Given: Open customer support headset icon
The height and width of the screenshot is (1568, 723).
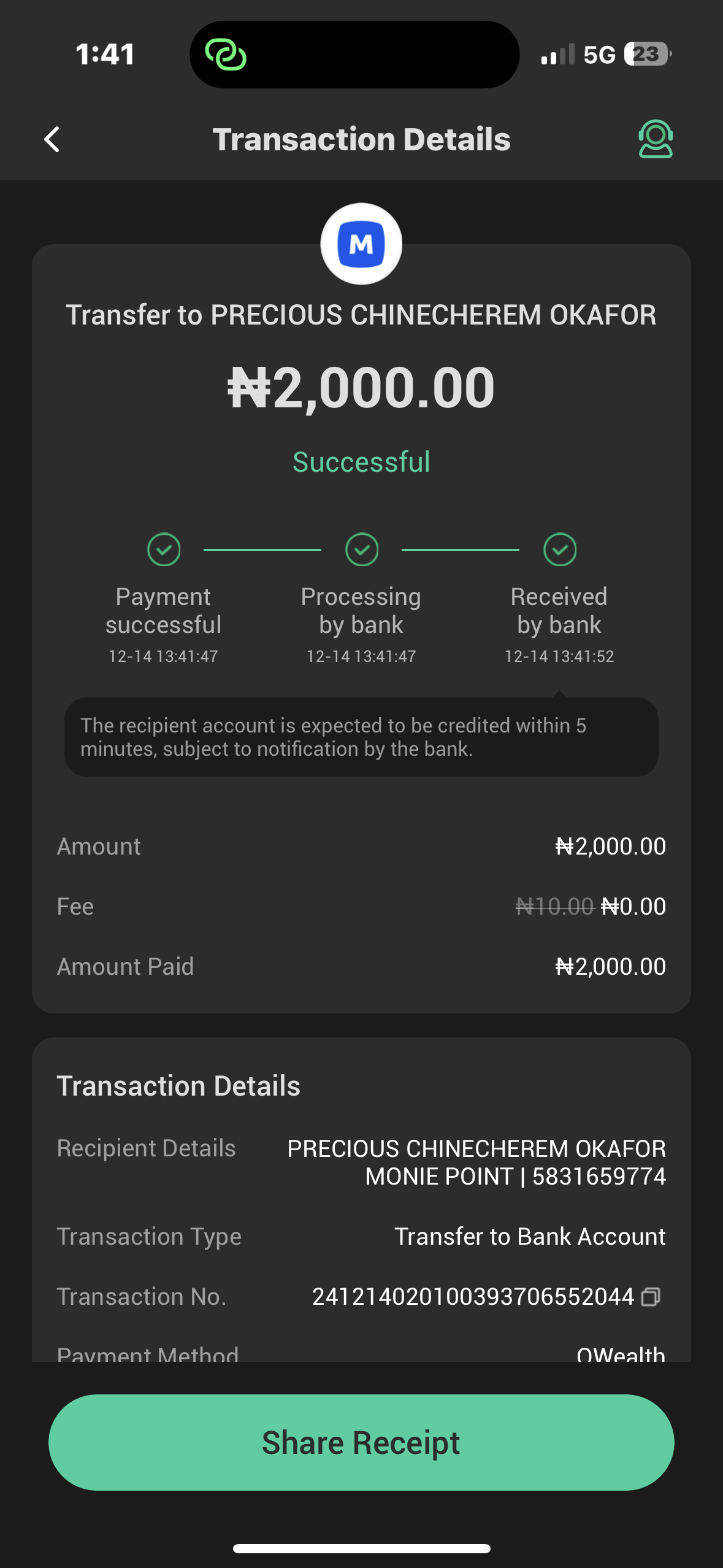Looking at the screenshot, I should coord(656,139).
